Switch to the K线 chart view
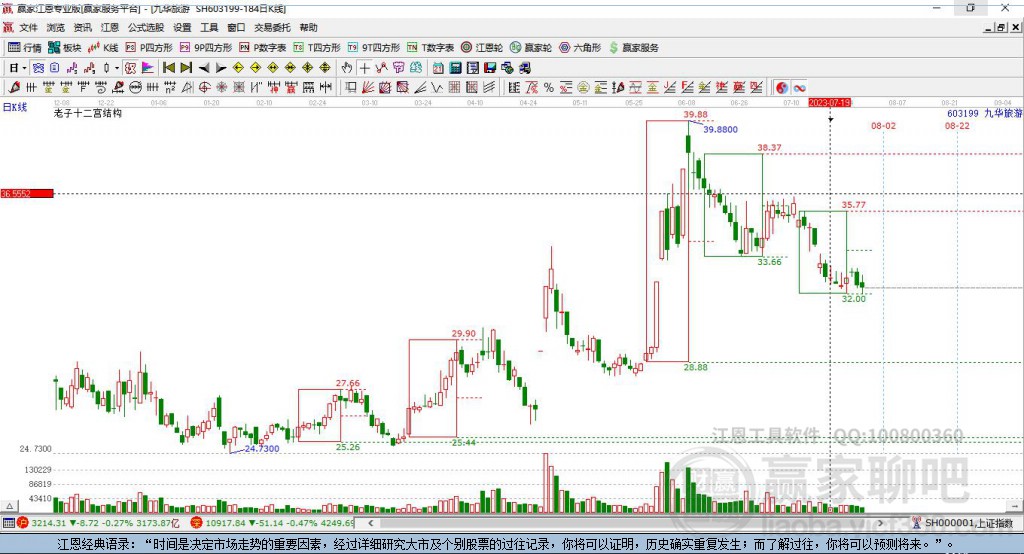The image size is (1024, 554). point(103,48)
